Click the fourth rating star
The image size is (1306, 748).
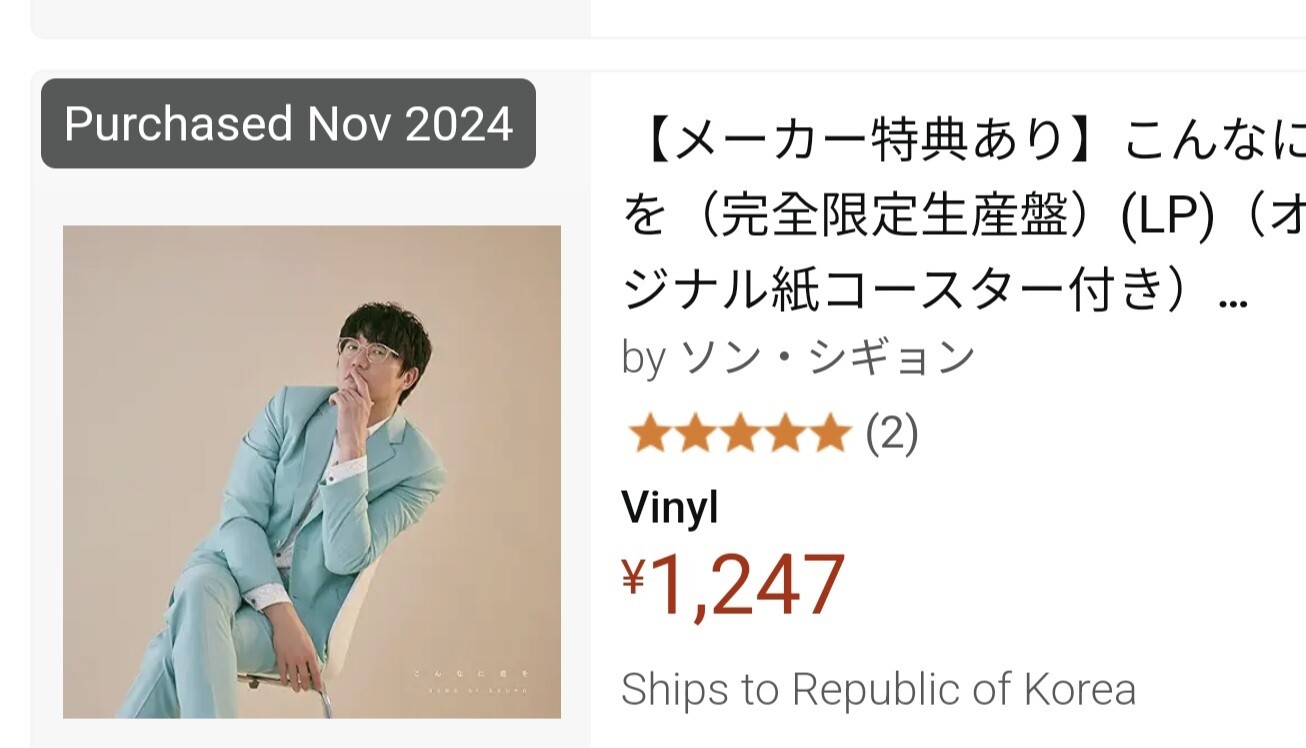click(x=783, y=435)
